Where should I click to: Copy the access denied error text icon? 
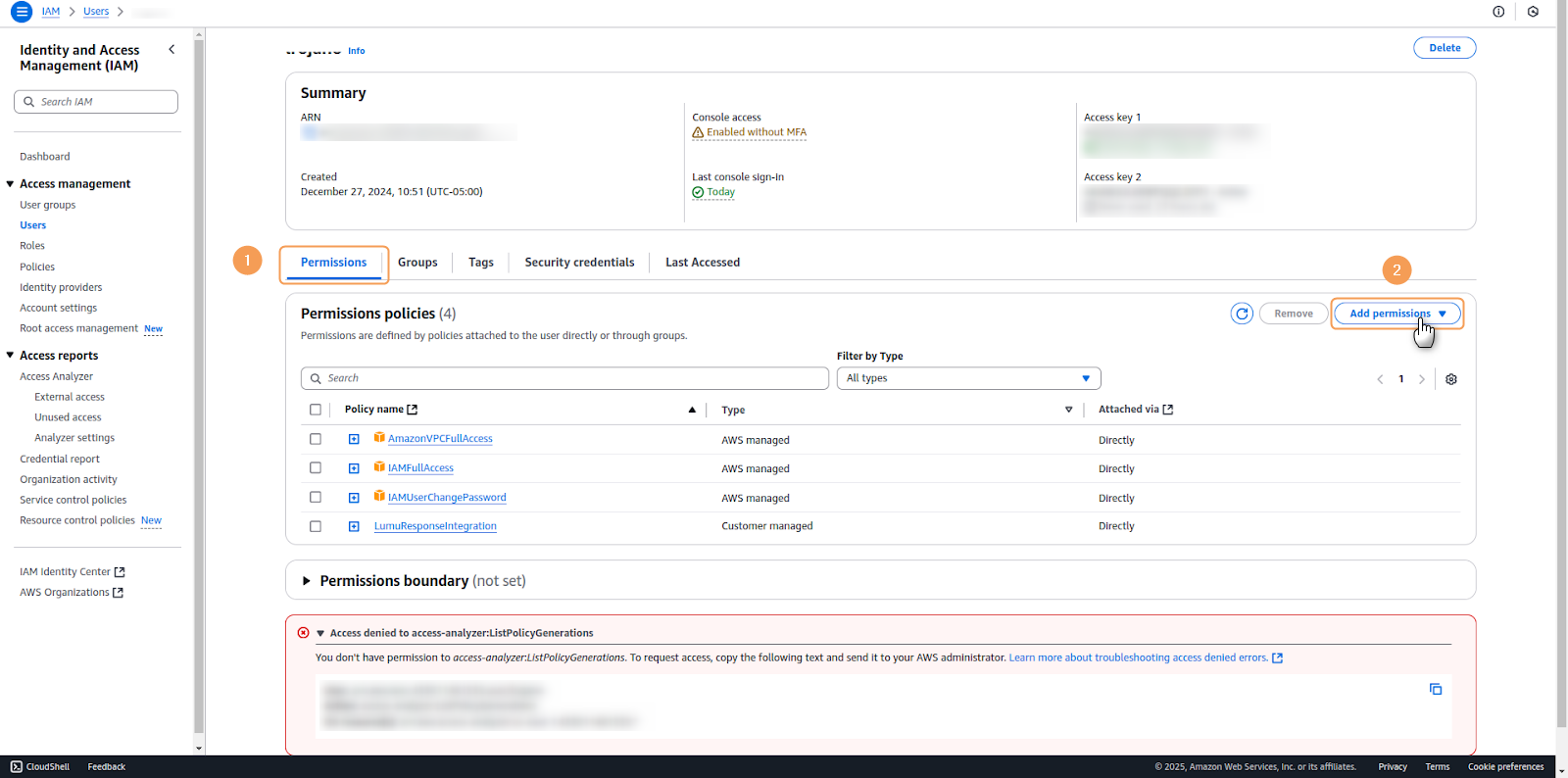coord(1436,690)
